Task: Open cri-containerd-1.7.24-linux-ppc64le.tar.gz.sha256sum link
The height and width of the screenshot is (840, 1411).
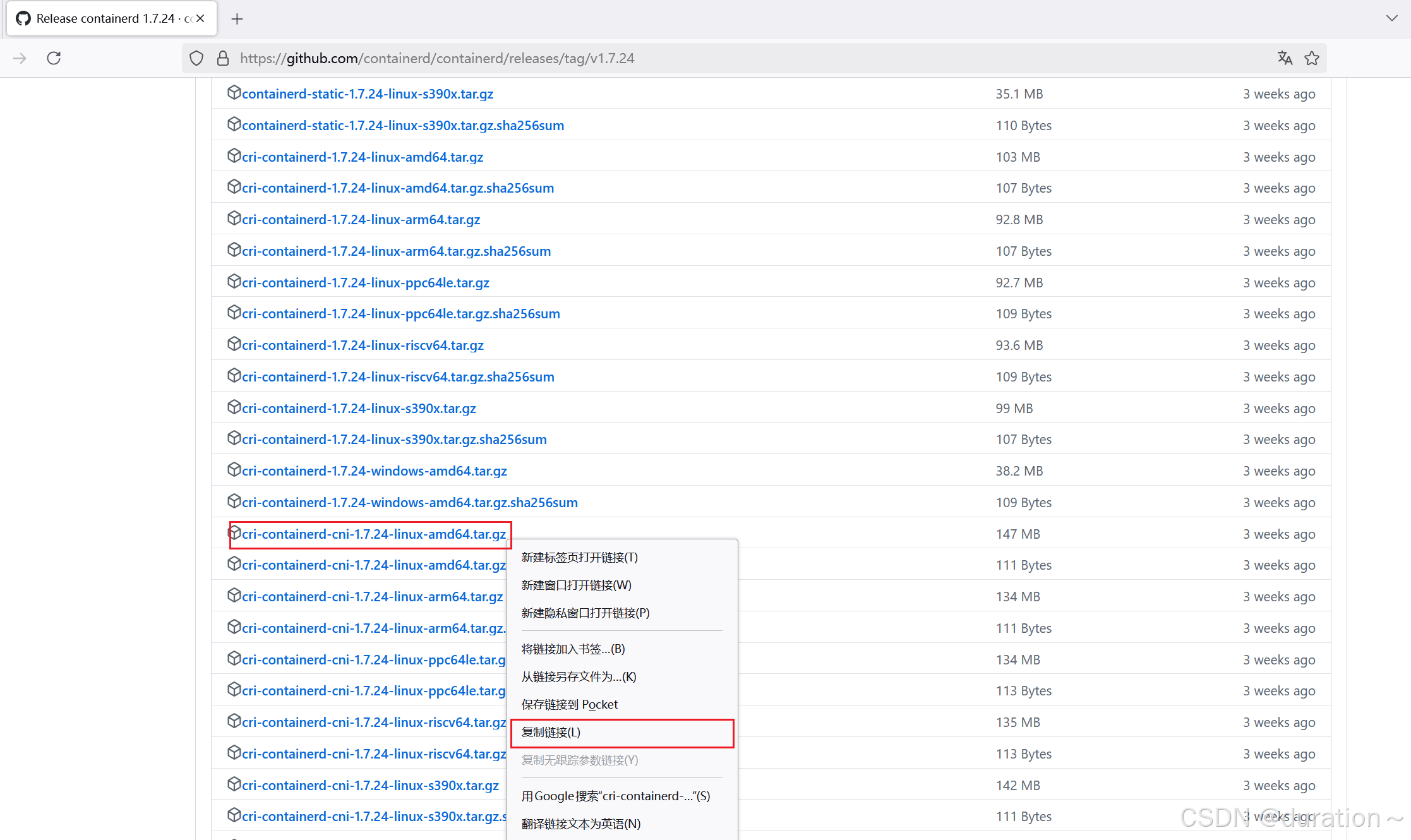Action: (x=401, y=313)
